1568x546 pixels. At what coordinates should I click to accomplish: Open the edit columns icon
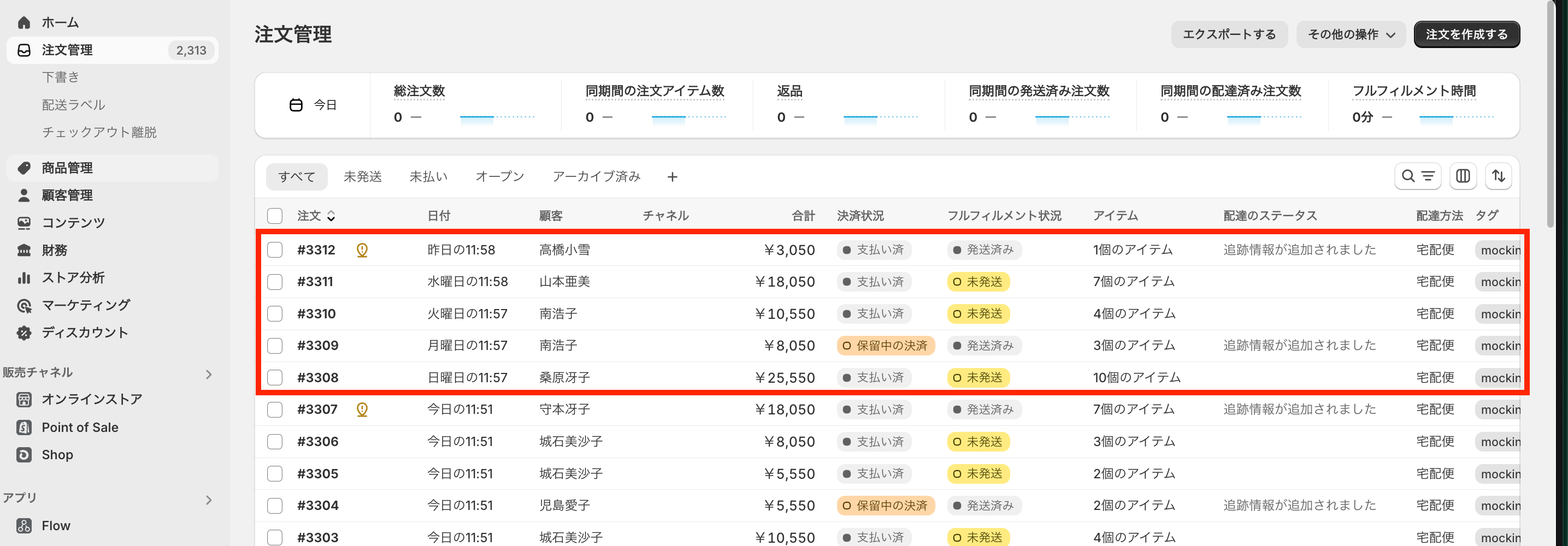click(x=1463, y=176)
